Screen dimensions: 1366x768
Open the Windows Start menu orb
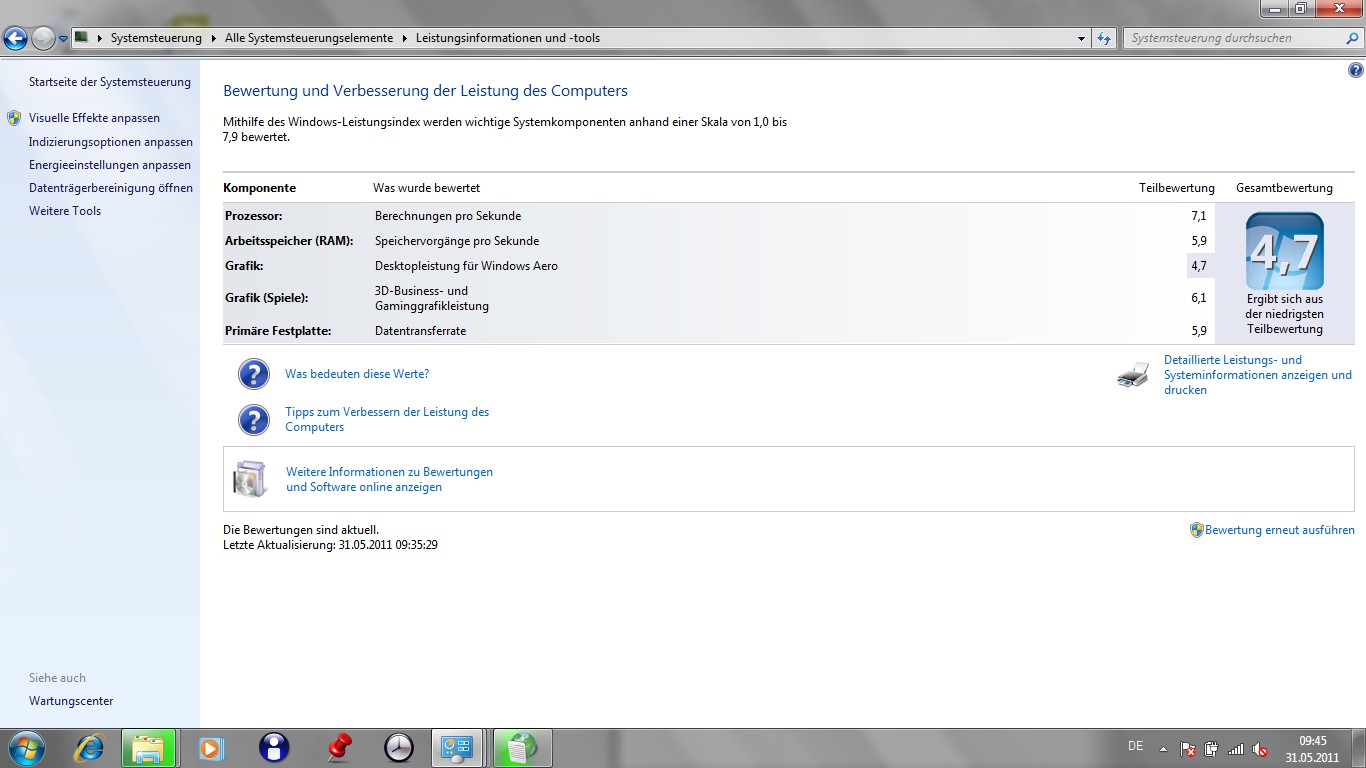point(25,747)
